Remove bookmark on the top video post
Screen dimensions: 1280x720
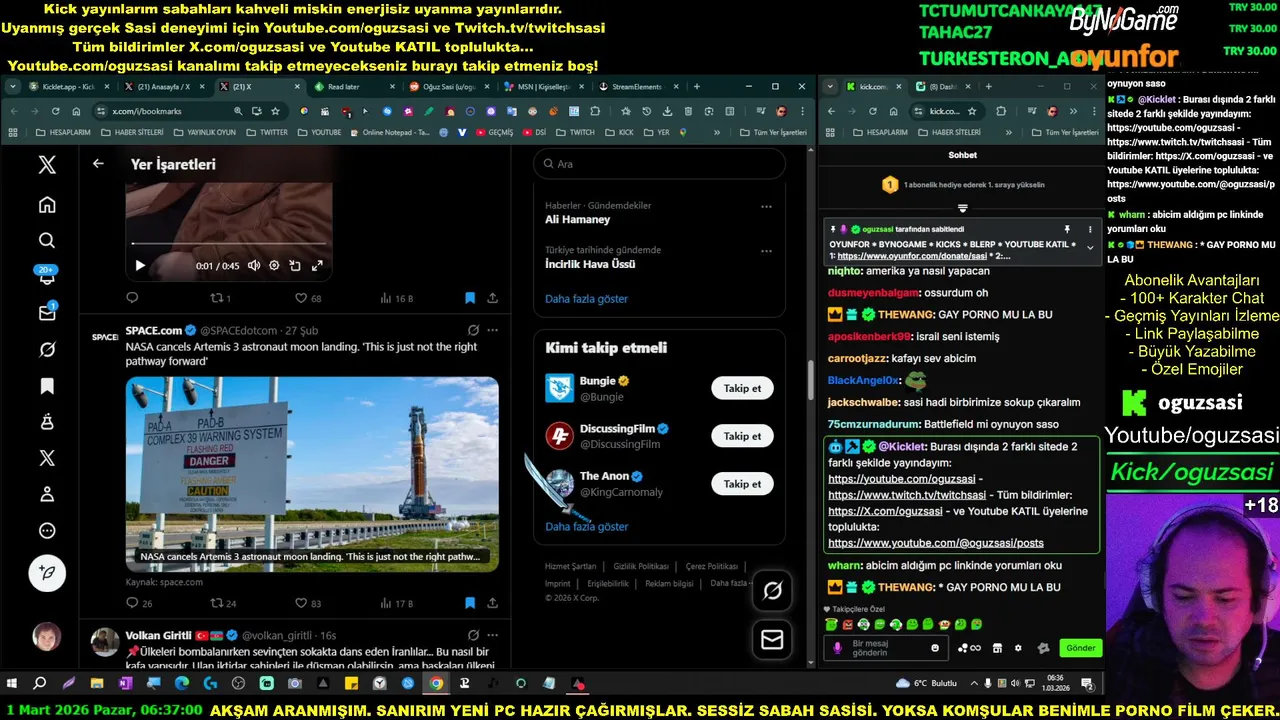coord(470,298)
